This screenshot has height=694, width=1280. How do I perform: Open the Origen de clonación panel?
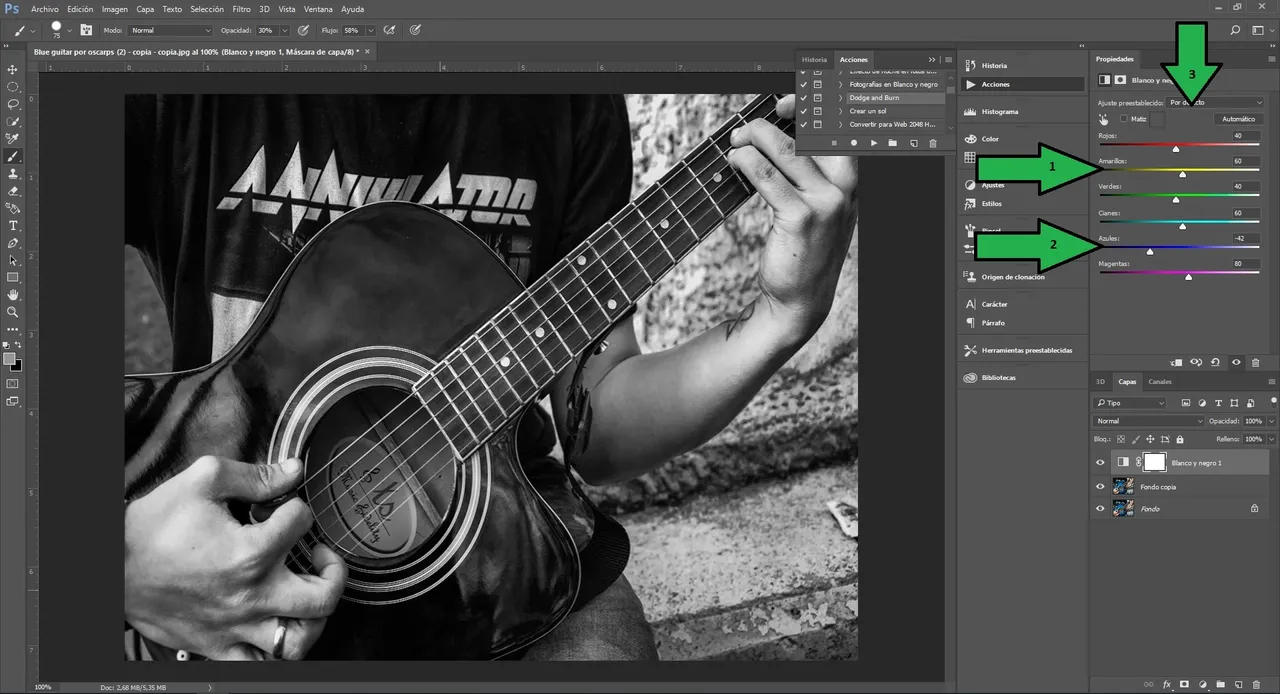tap(1004, 277)
